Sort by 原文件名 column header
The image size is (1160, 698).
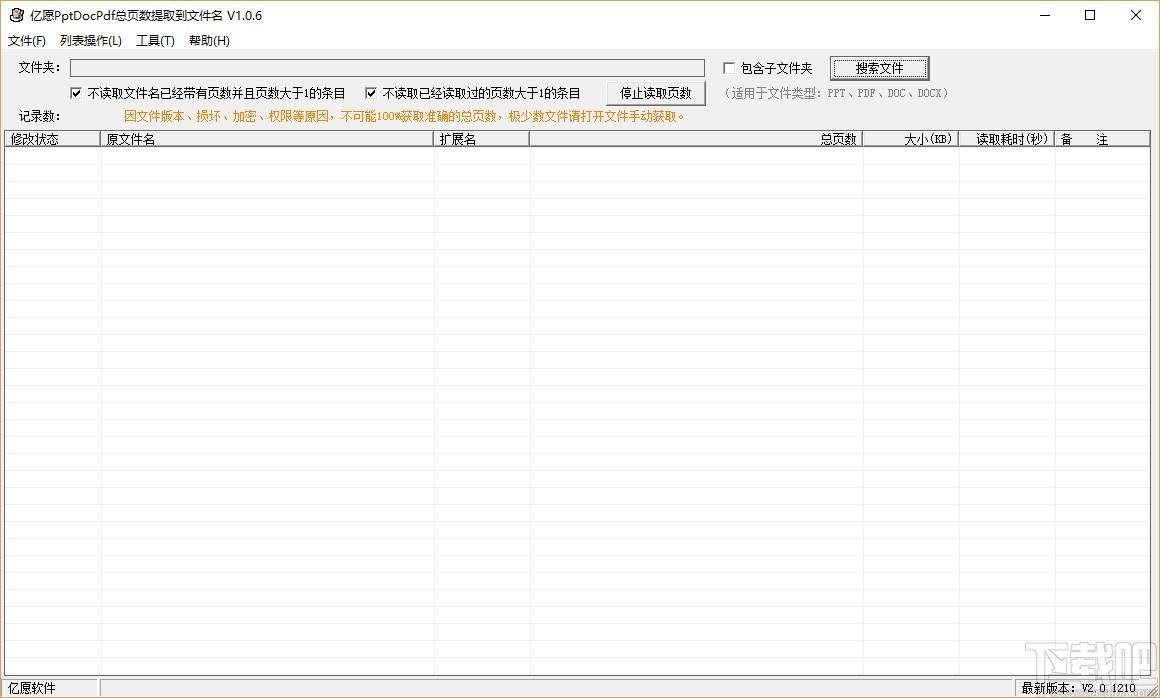coord(267,139)
